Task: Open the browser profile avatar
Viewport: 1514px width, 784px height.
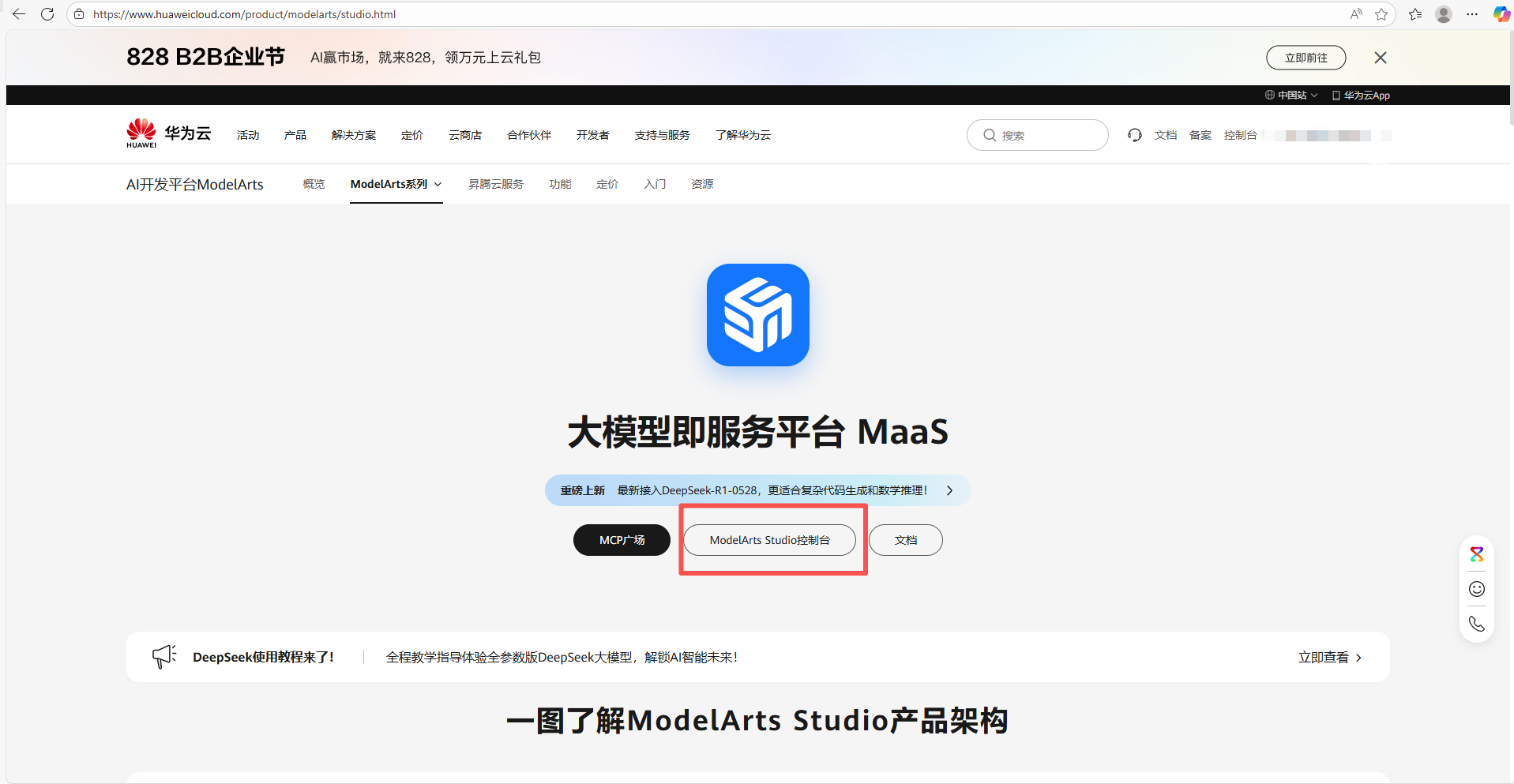Action: (x=1444, y=14)
